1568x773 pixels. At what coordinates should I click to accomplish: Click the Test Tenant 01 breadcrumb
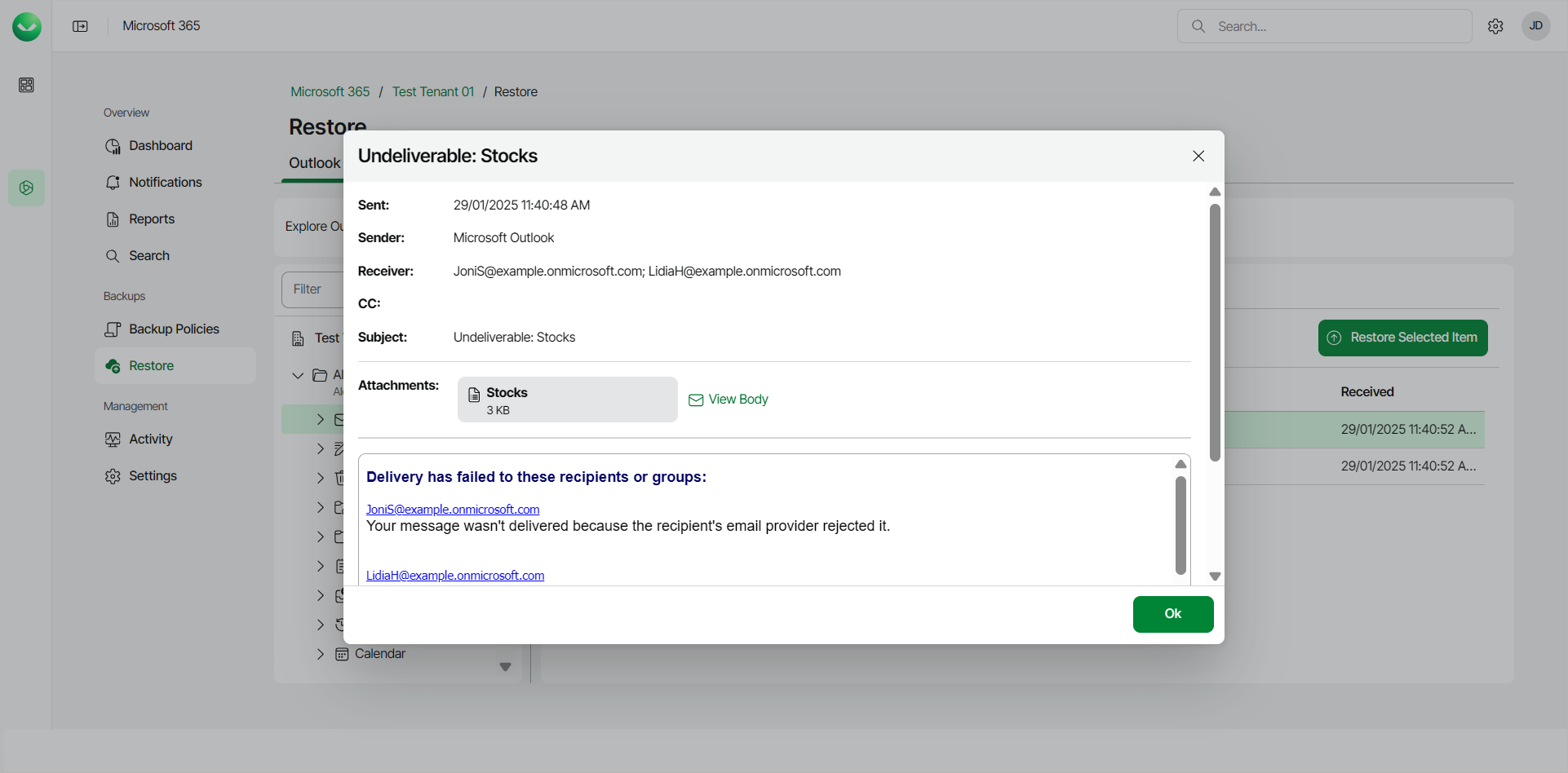[x=432, y=92]
